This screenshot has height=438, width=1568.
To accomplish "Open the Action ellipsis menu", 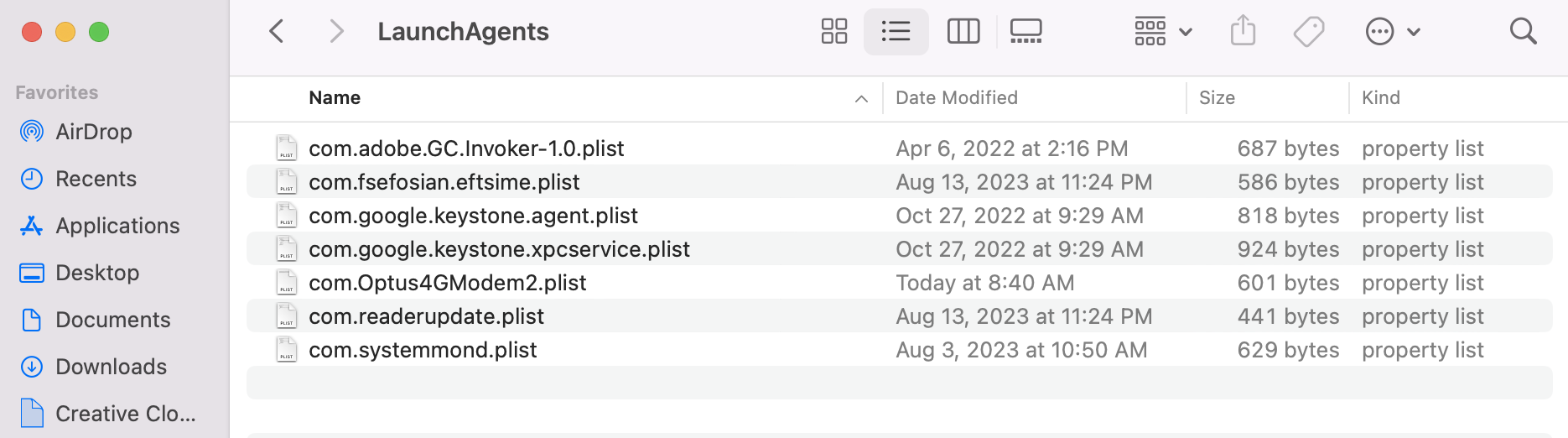I will pyautogui.click(x=1392, y=32).
